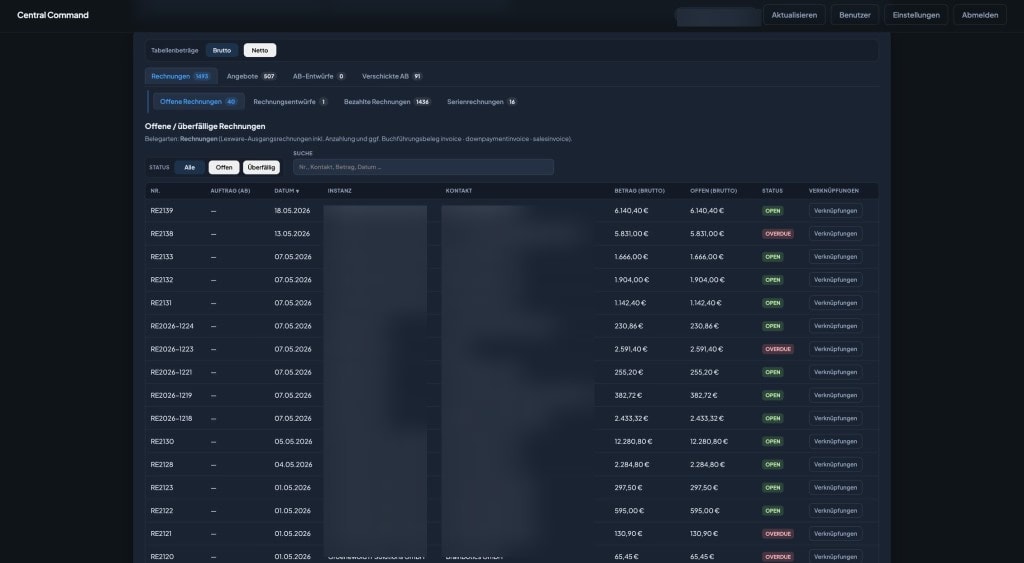The width and height of the screenshot is (1024, 563).
Task: Switch table amounts to Brutto
Action: pyautogui.click(x=221, y=50)
